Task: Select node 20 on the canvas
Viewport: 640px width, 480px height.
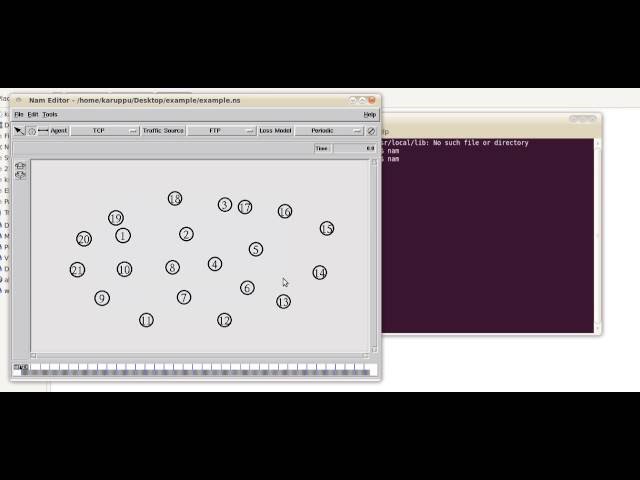Action: pyautogui.click(x=84, y=239)
